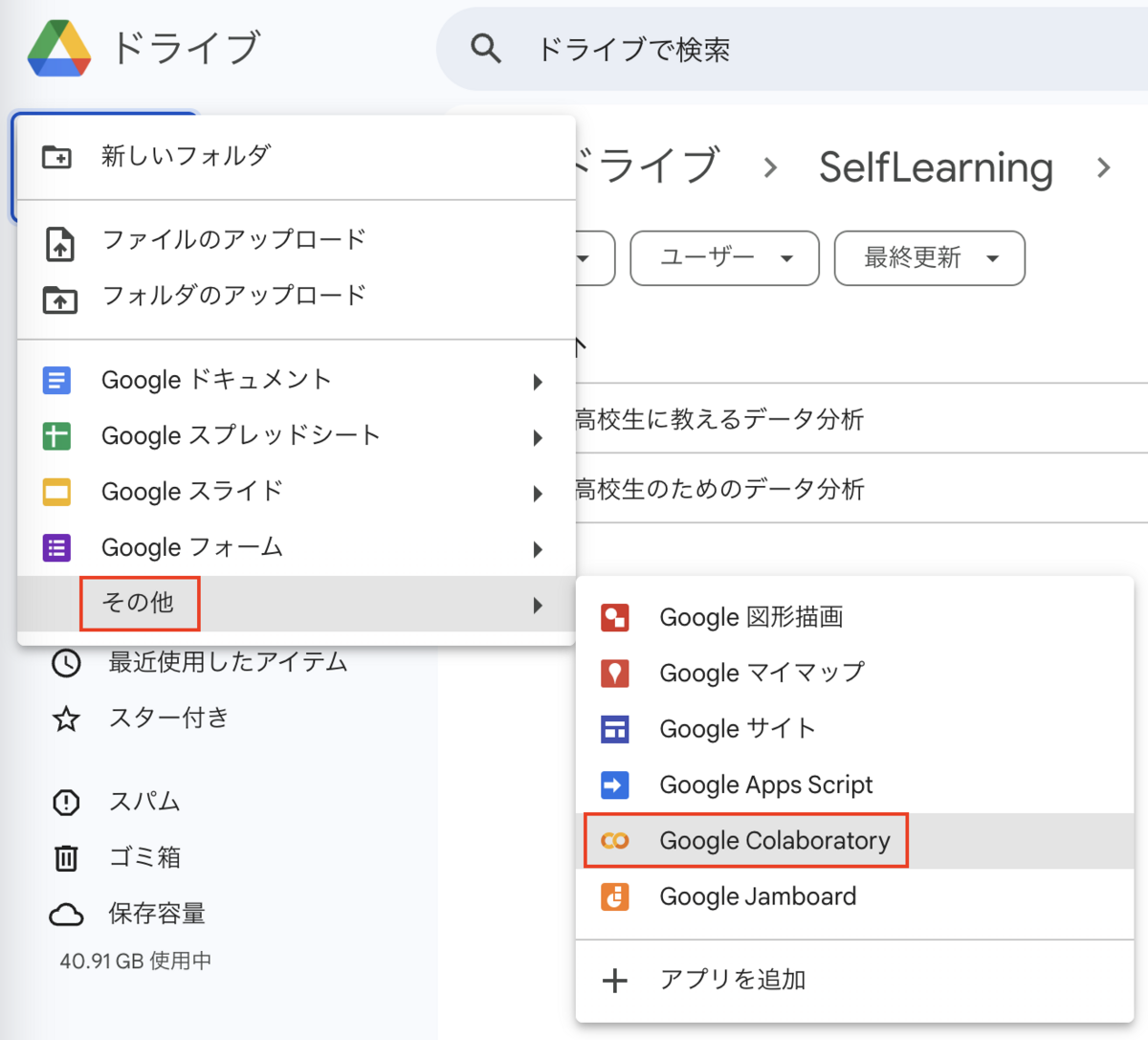Screen dimensions: 1148x1040
Task: Click the Google Apps Script icon
Action: coord(614,786)
